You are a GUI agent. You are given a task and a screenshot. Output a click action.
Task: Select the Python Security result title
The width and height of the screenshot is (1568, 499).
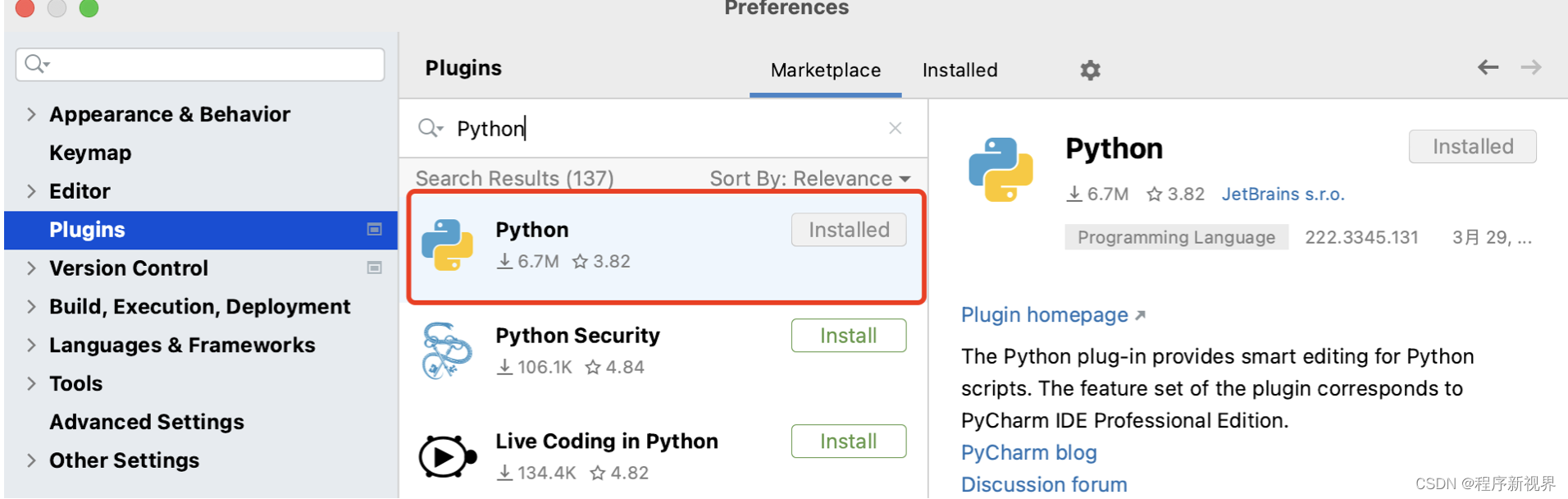(577, 336)
